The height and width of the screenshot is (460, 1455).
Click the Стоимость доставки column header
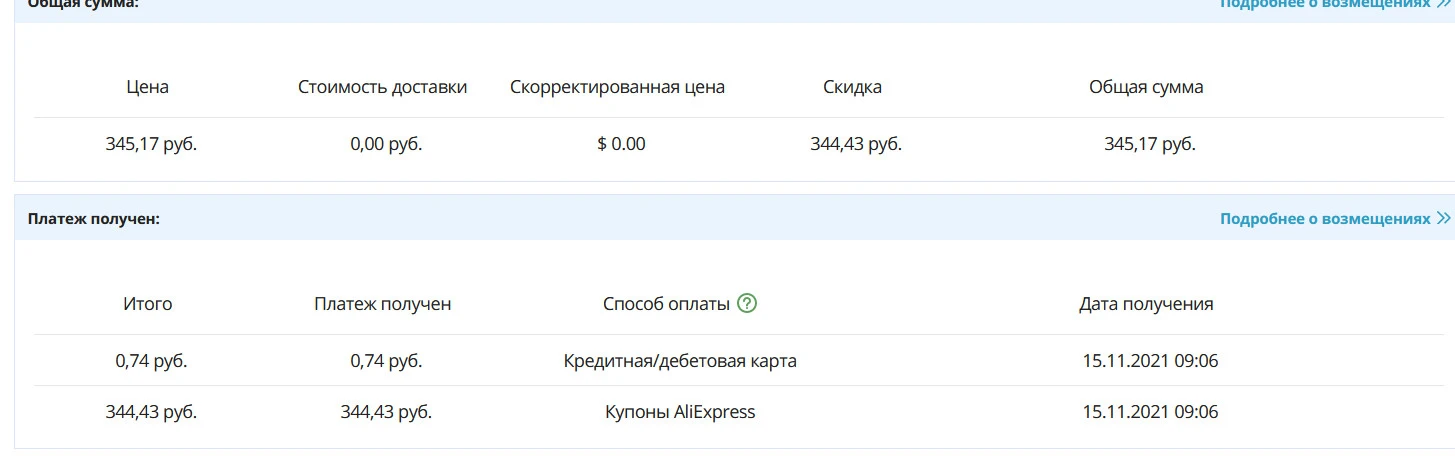pos(382,87)
